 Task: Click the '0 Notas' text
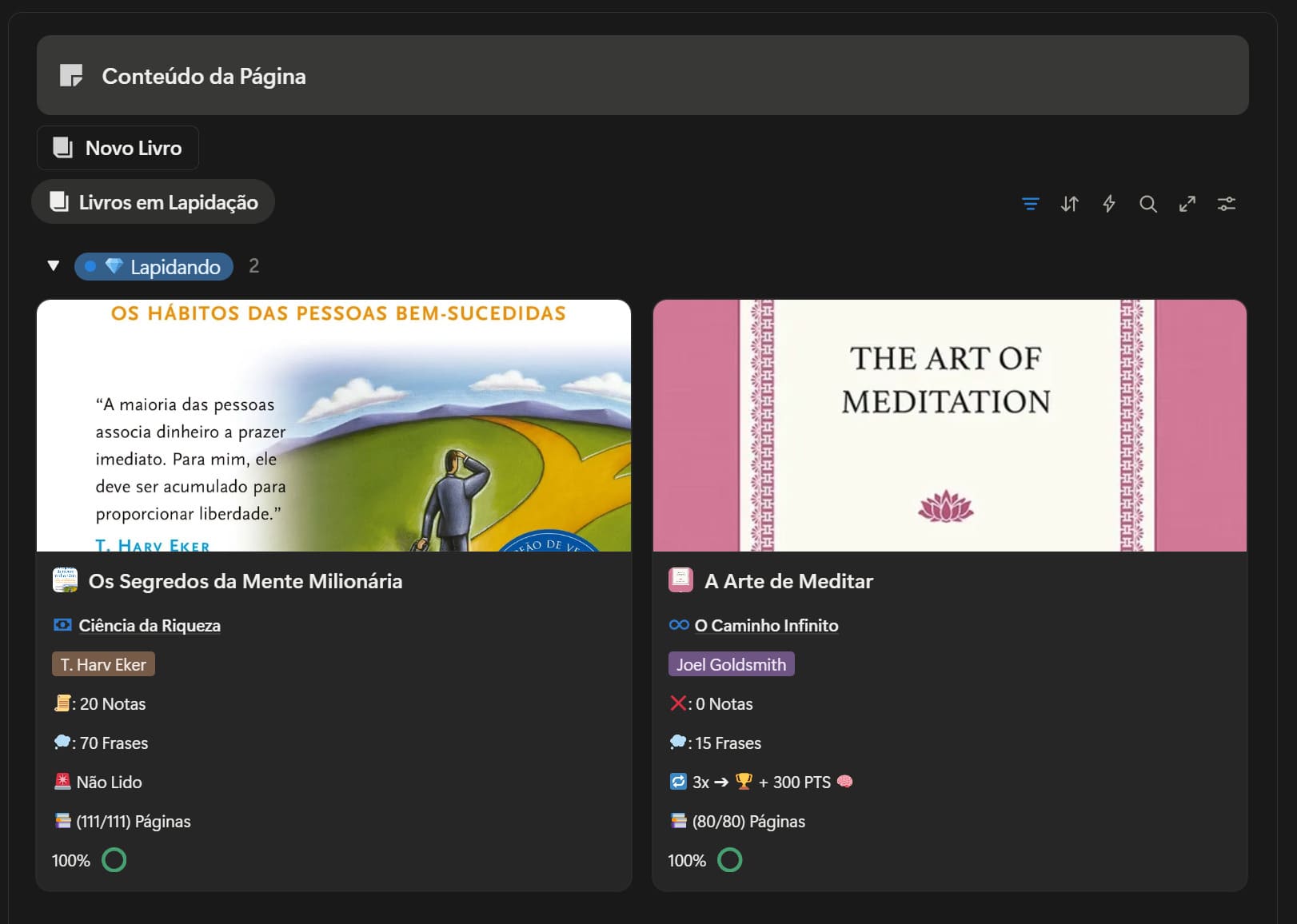(724, 703)
